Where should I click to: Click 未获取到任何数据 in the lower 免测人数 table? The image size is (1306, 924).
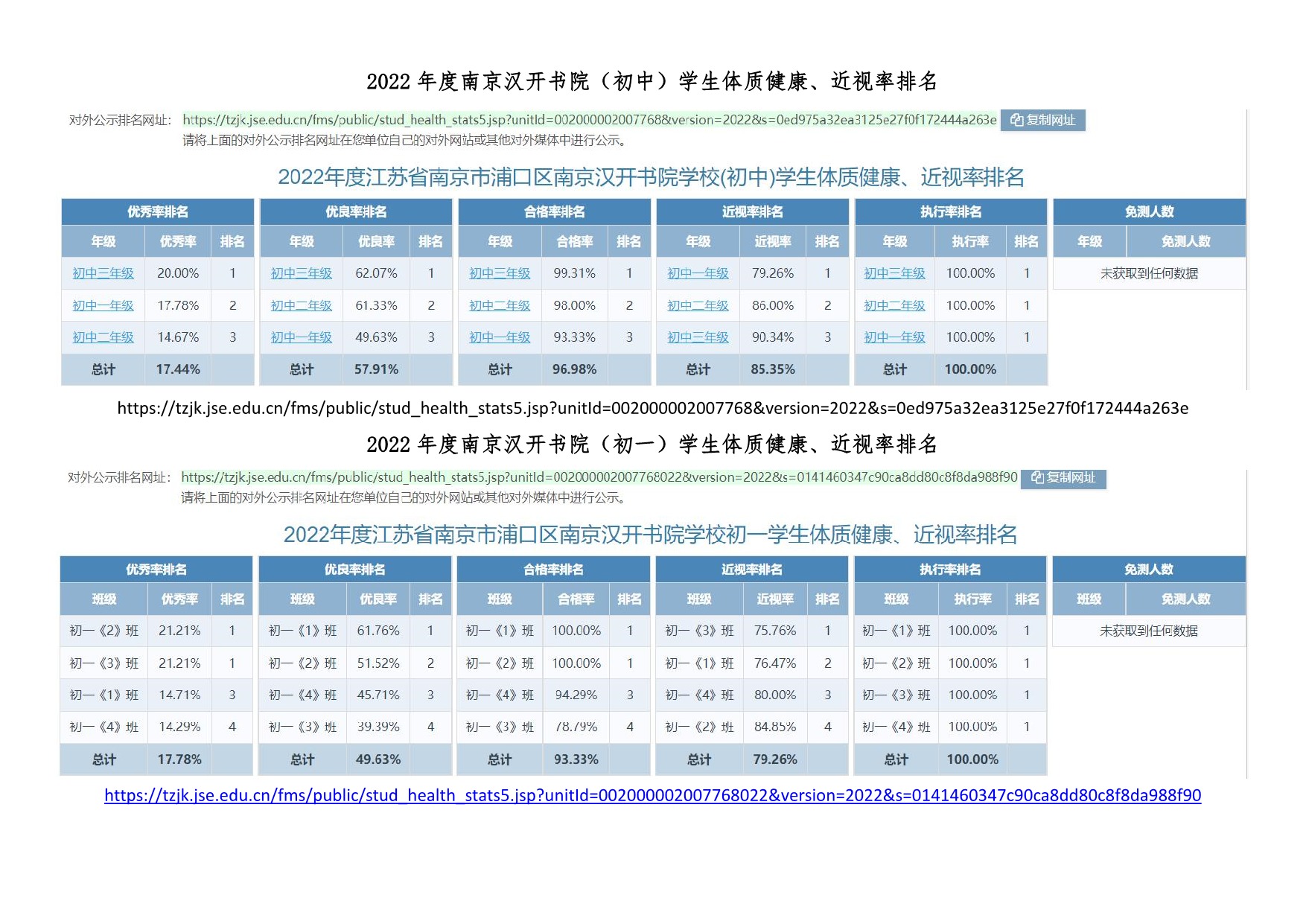pos(1149,631)
